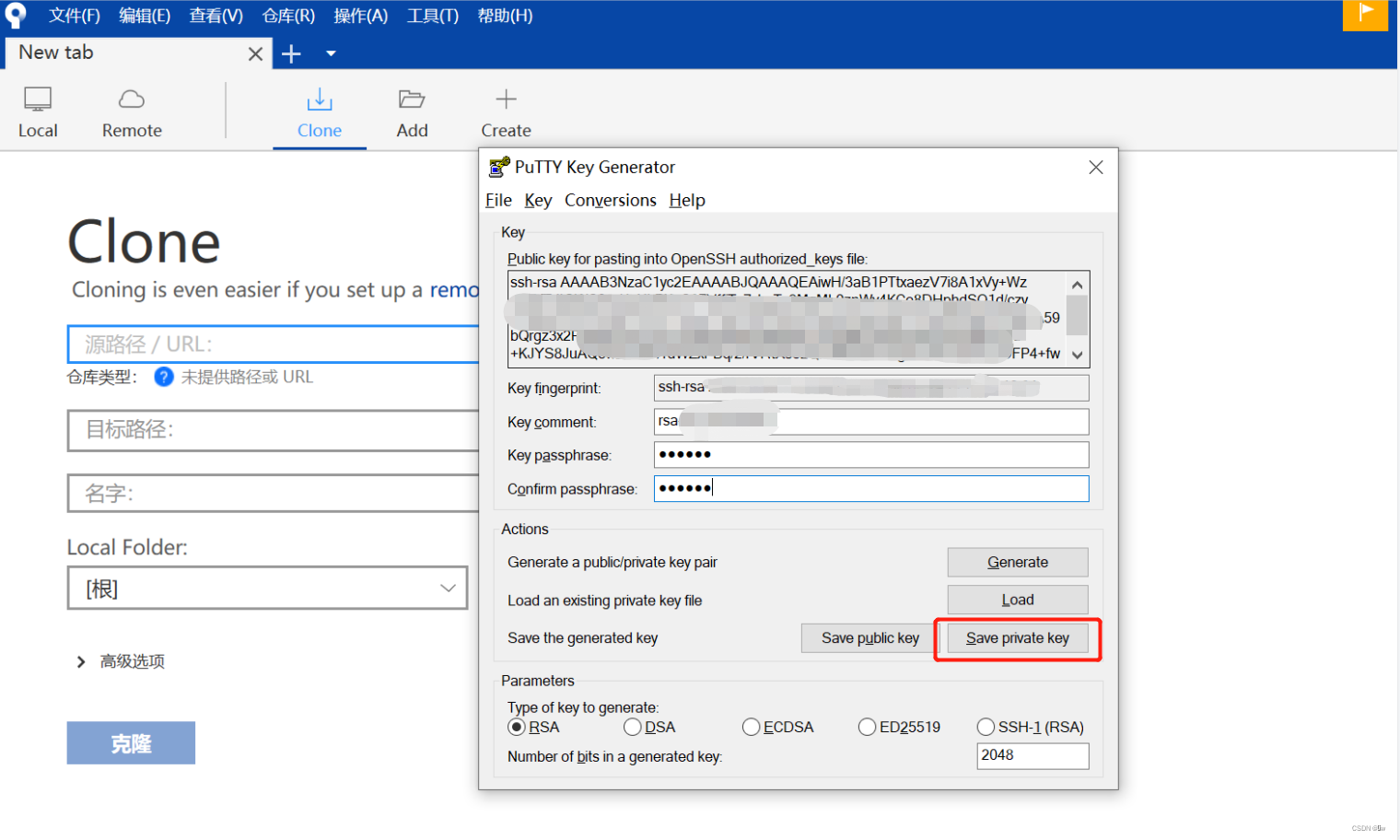
Task: Open a new tab with plus icon
Action: [x=291, y=54]
